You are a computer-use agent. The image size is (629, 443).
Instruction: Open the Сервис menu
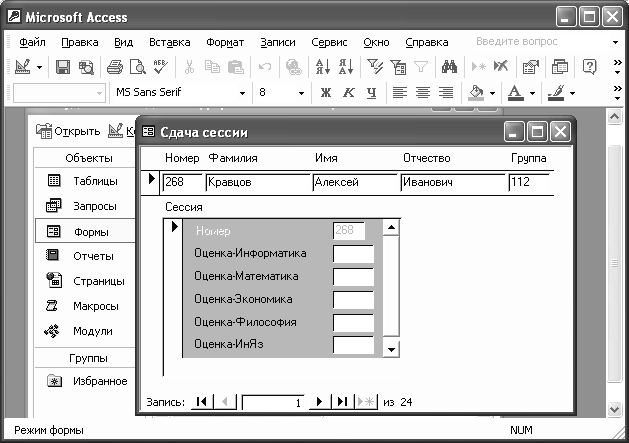coord(329,42)
